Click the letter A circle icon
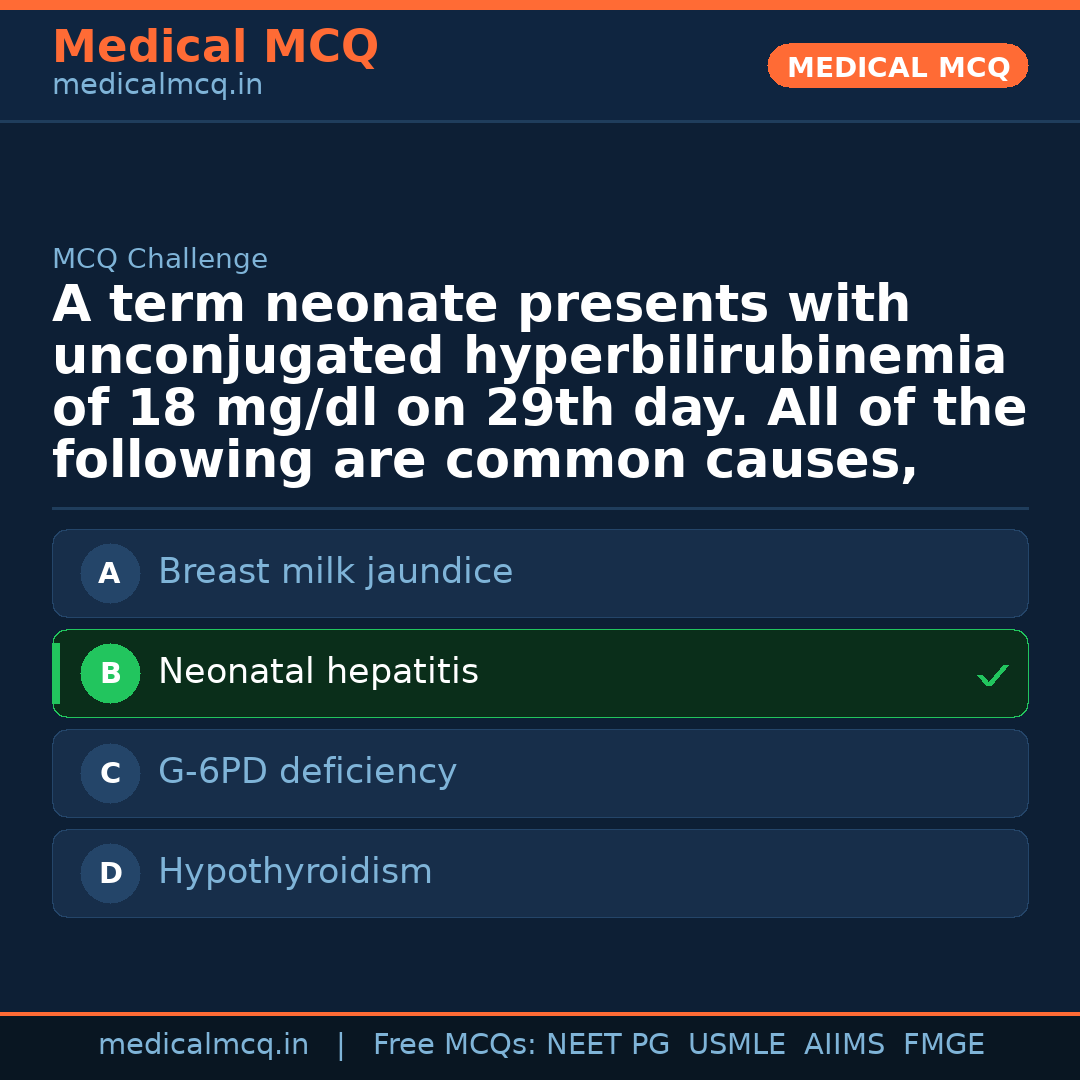Screen dimensions: 1080x1080 click(x=110, y=573)
